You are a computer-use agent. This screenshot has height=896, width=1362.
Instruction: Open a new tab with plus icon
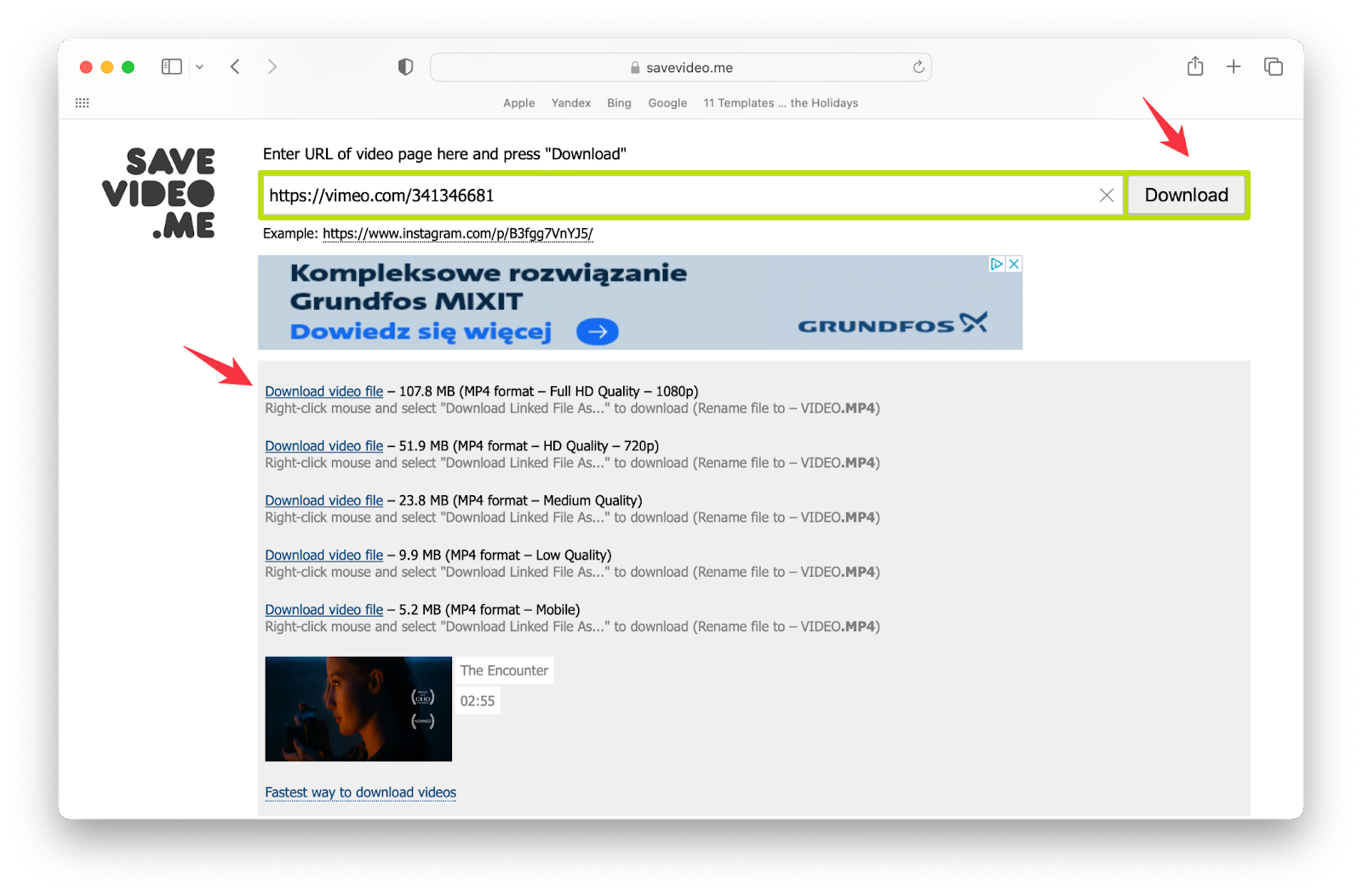(x=1233, y=66)
